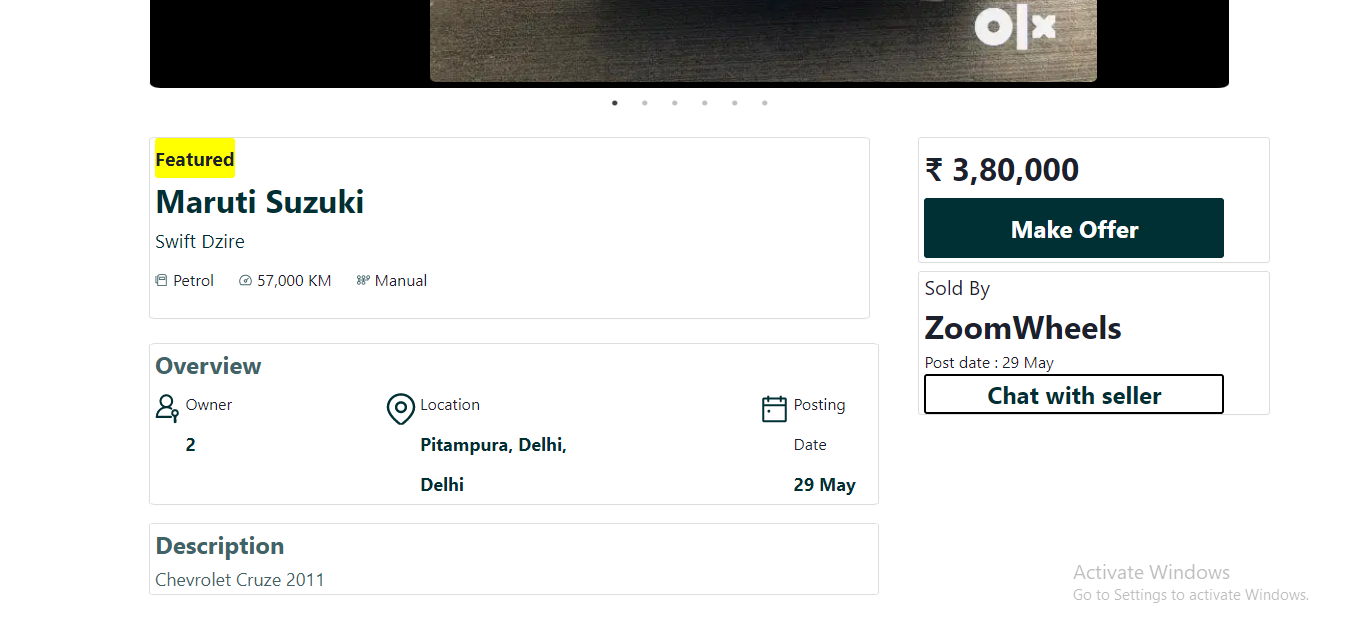Open Chat with seller
1345x631 pixels.
pos(1073,394)
